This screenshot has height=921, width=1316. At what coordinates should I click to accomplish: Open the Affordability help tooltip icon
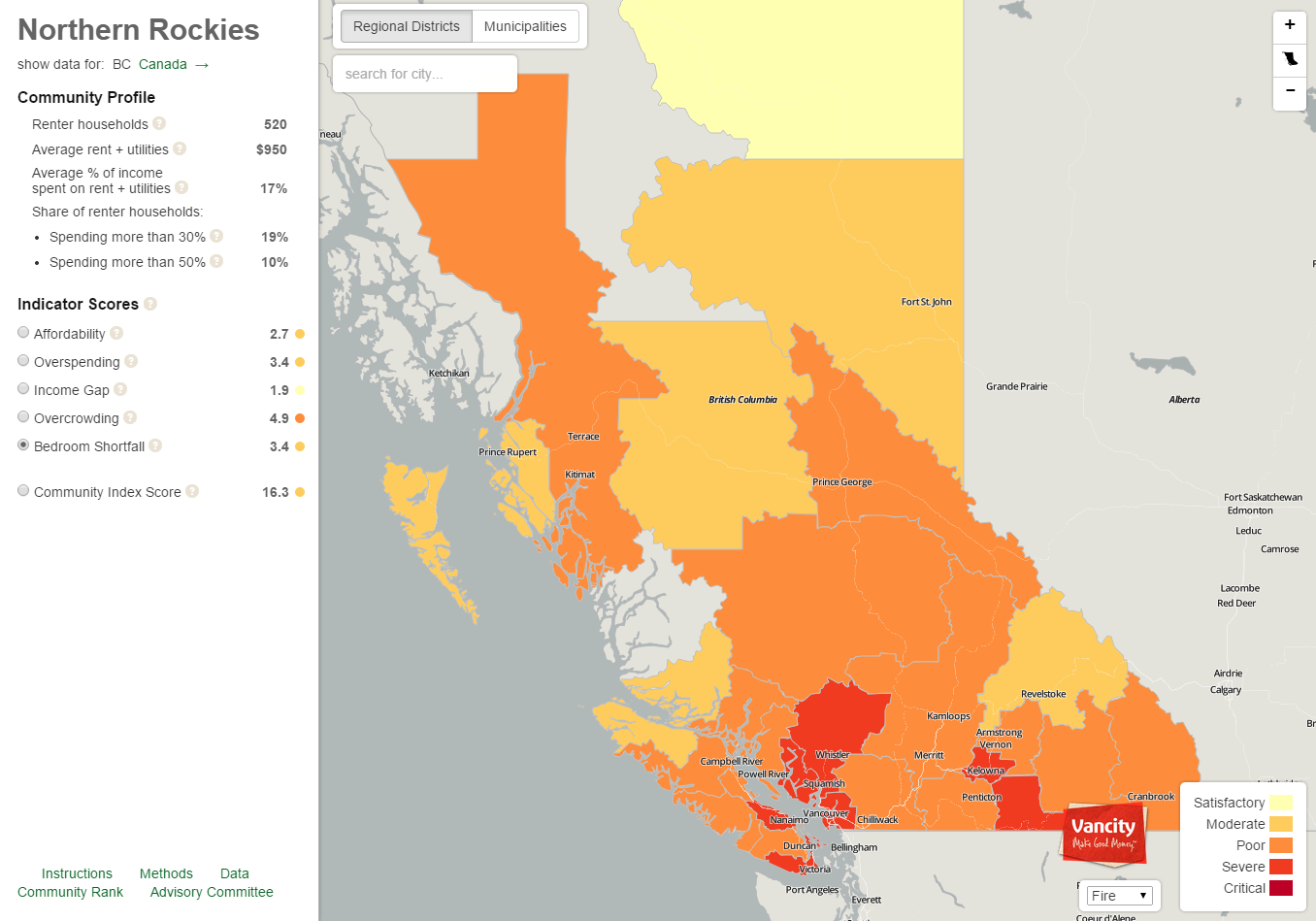tap(116, 333)
